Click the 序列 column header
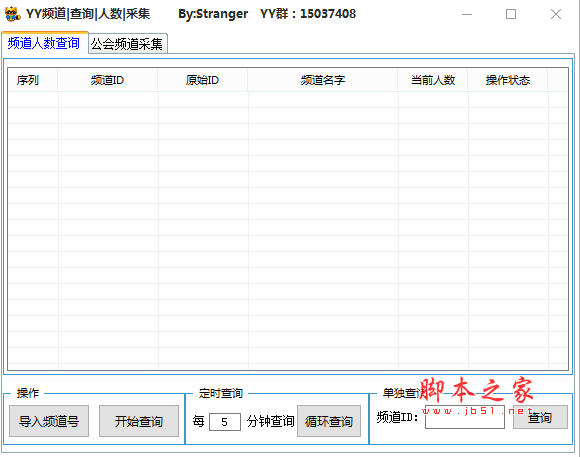 (x=33, y=80)
